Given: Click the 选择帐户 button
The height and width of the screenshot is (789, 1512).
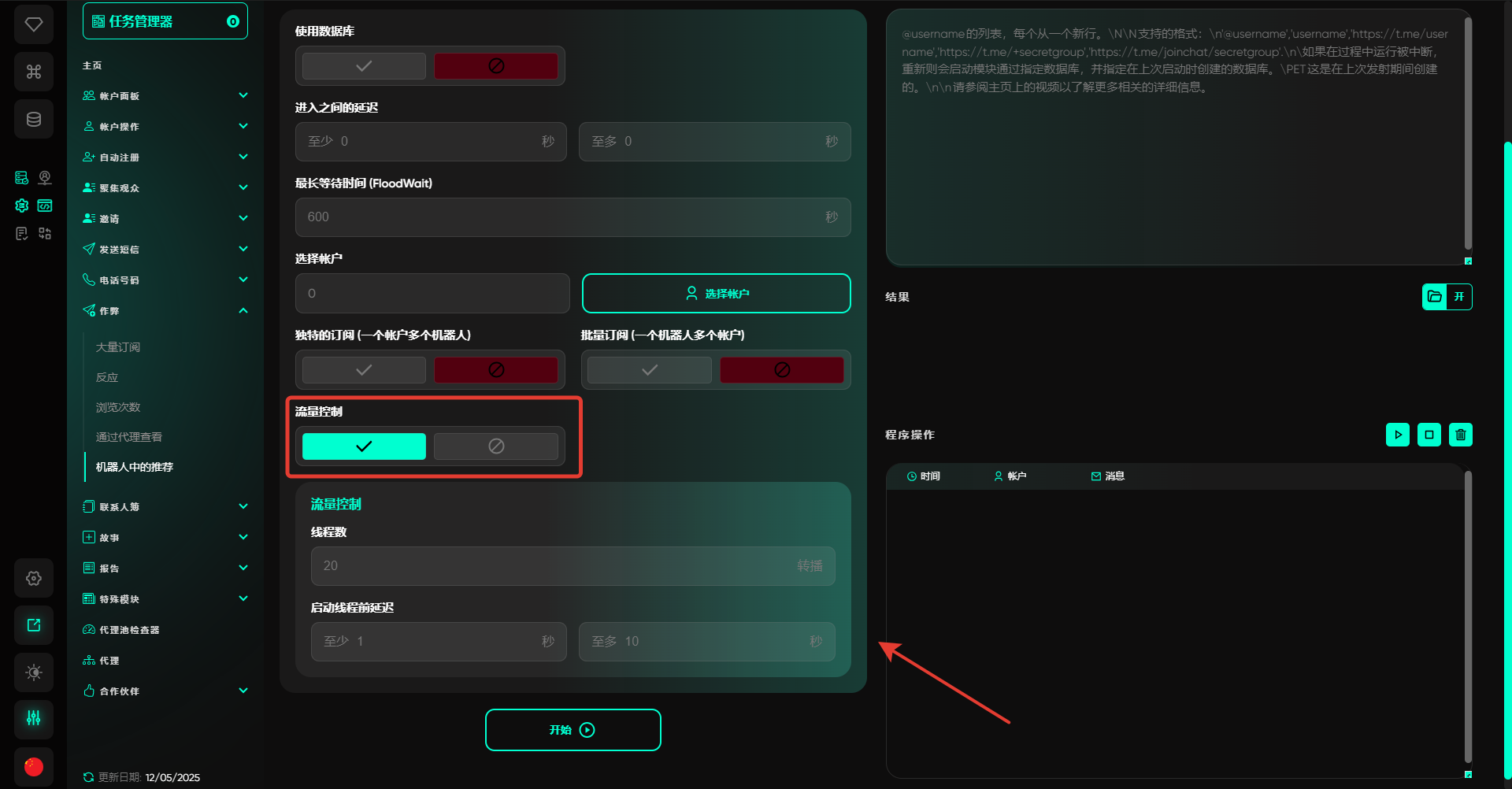Looking at the screenshot, I should [x=716, y=294].
